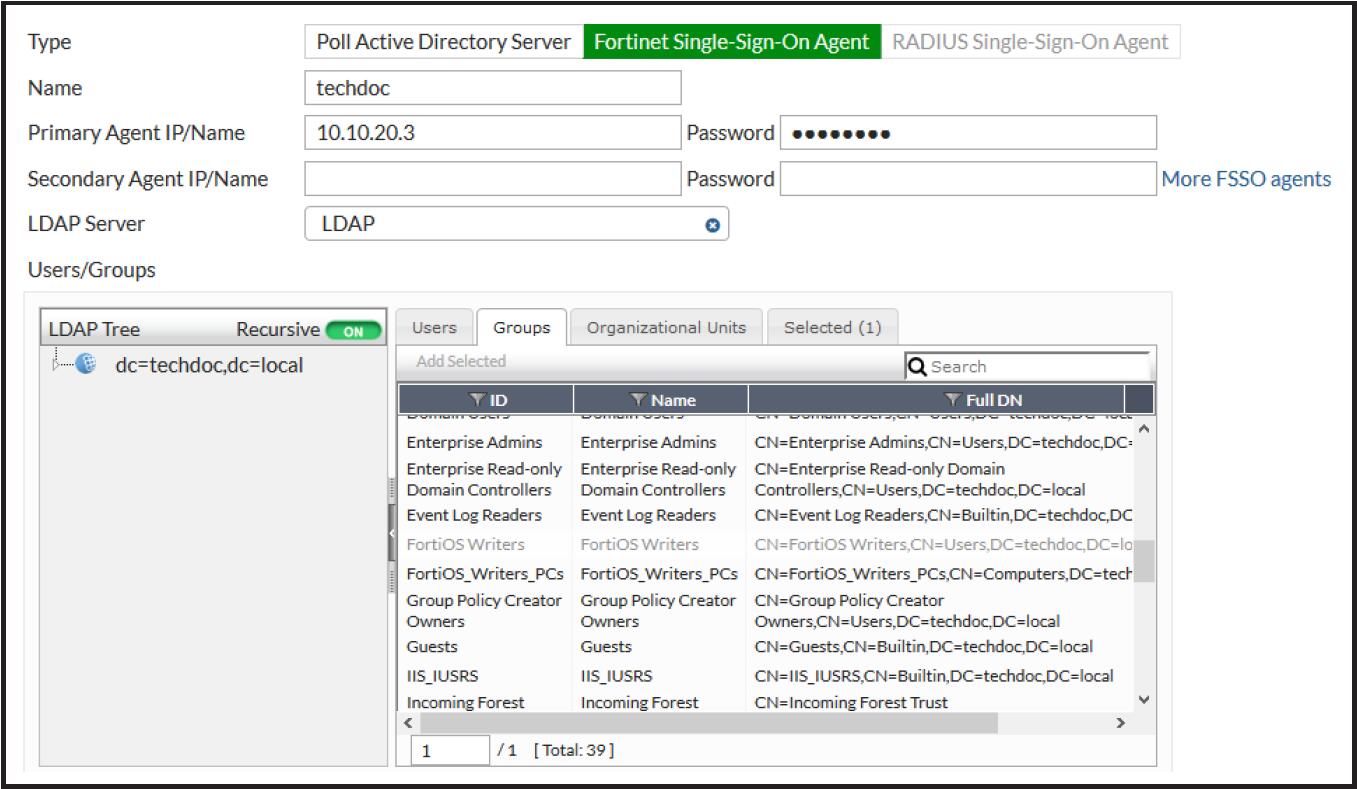Click the scroll right arrow of groups list
Screen dimensions: 1357x789
coord(1121,722)
